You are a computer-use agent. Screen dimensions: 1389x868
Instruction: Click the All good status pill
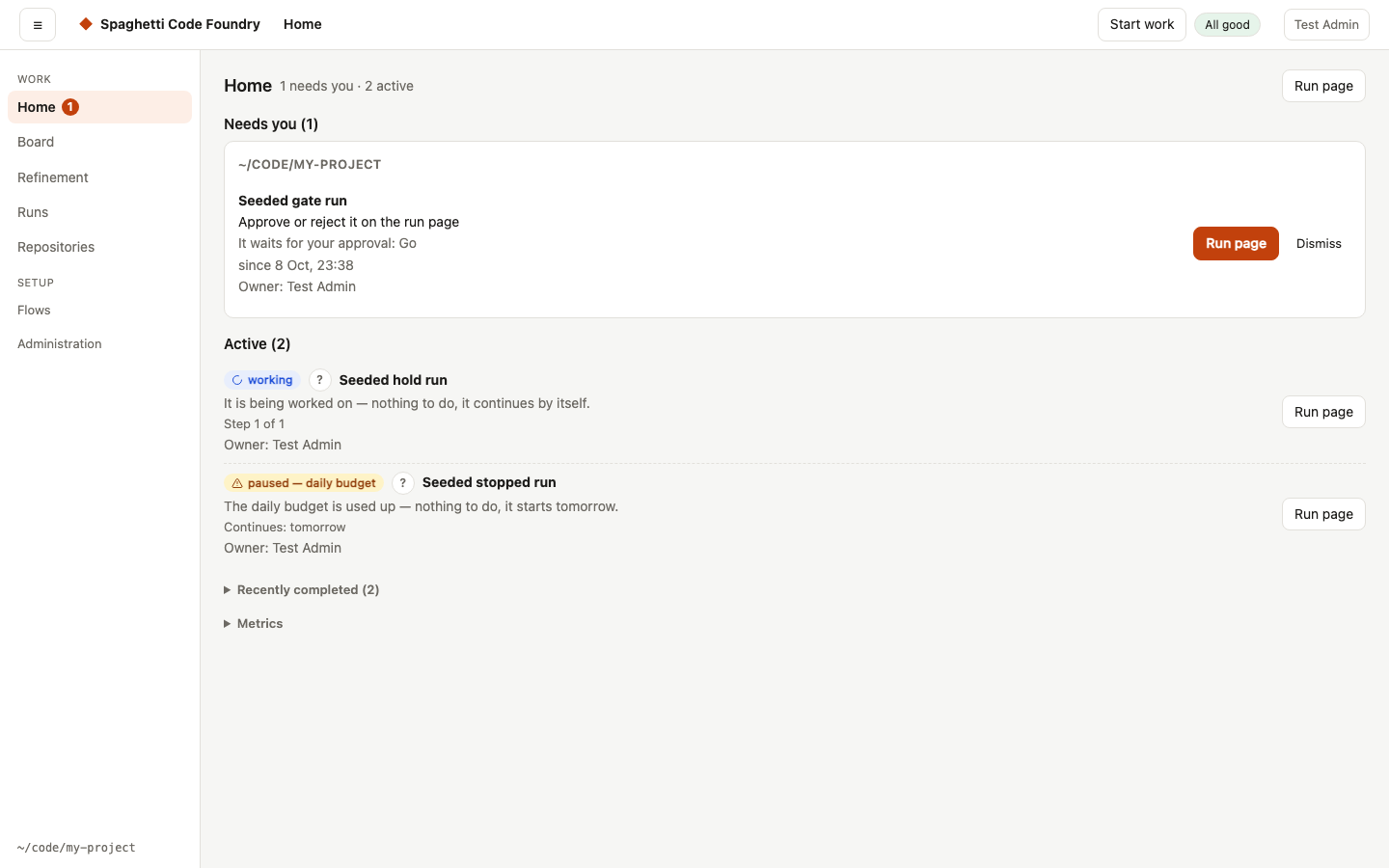1227,25
